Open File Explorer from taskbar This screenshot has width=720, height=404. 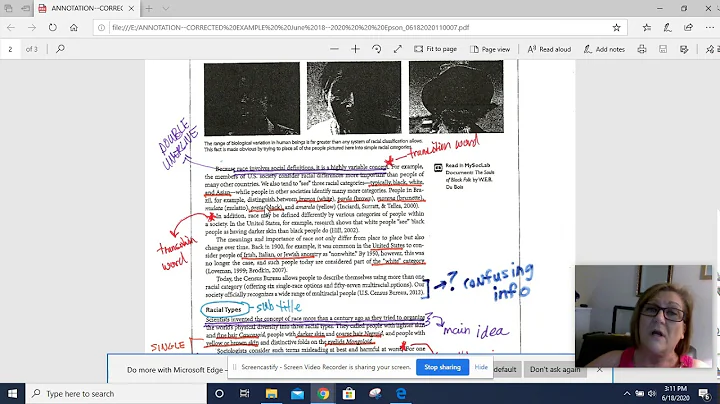(x=271, y=393)
